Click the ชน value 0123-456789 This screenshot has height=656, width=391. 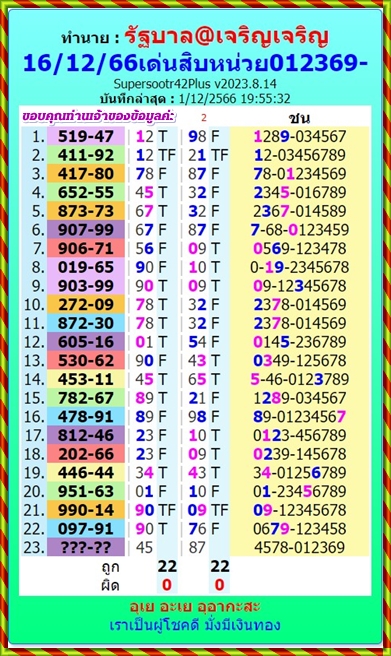tap(300, 436)
